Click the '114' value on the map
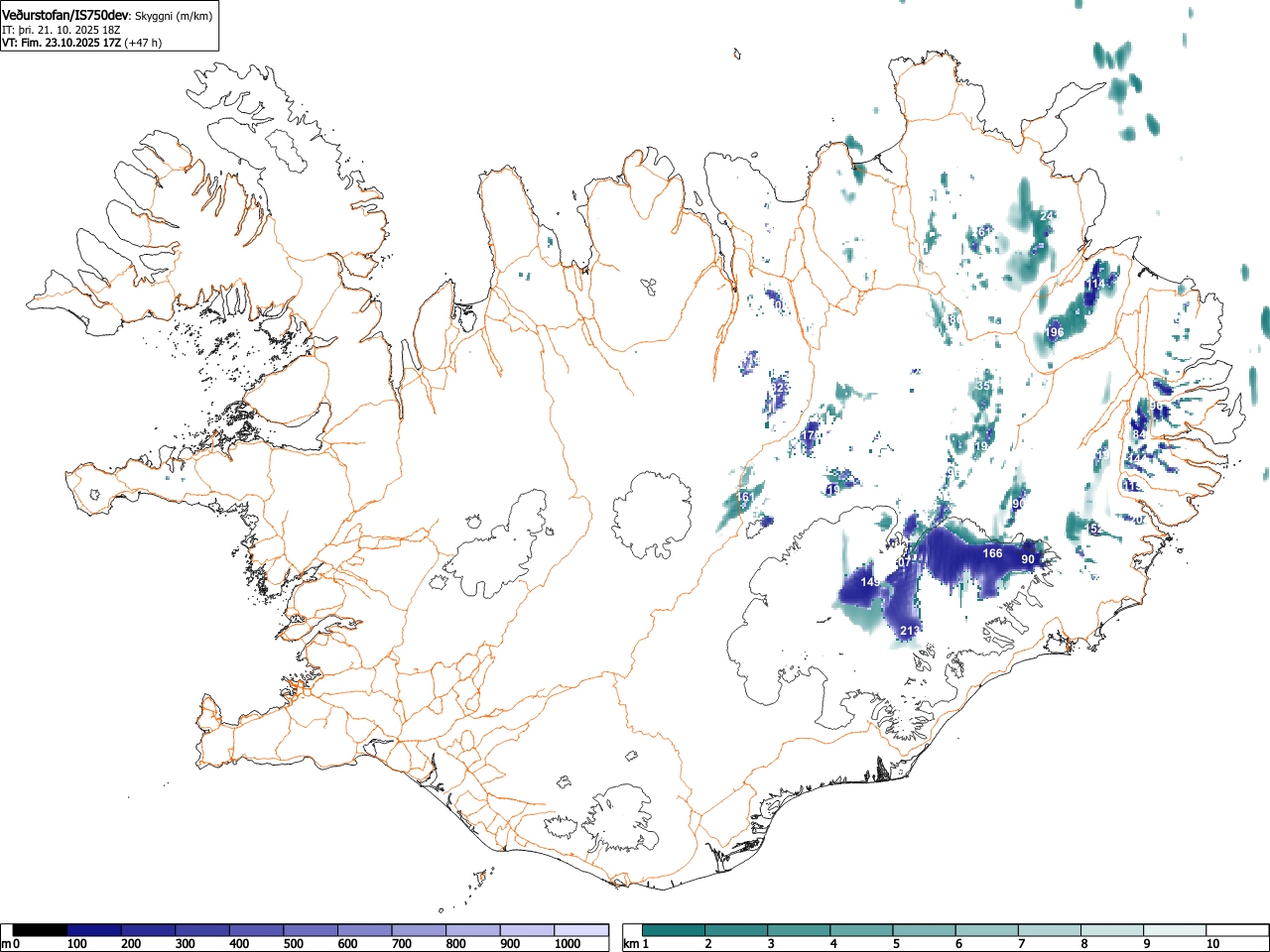The height and width of the screenshot is (952, 1270). pos(1094,285)
